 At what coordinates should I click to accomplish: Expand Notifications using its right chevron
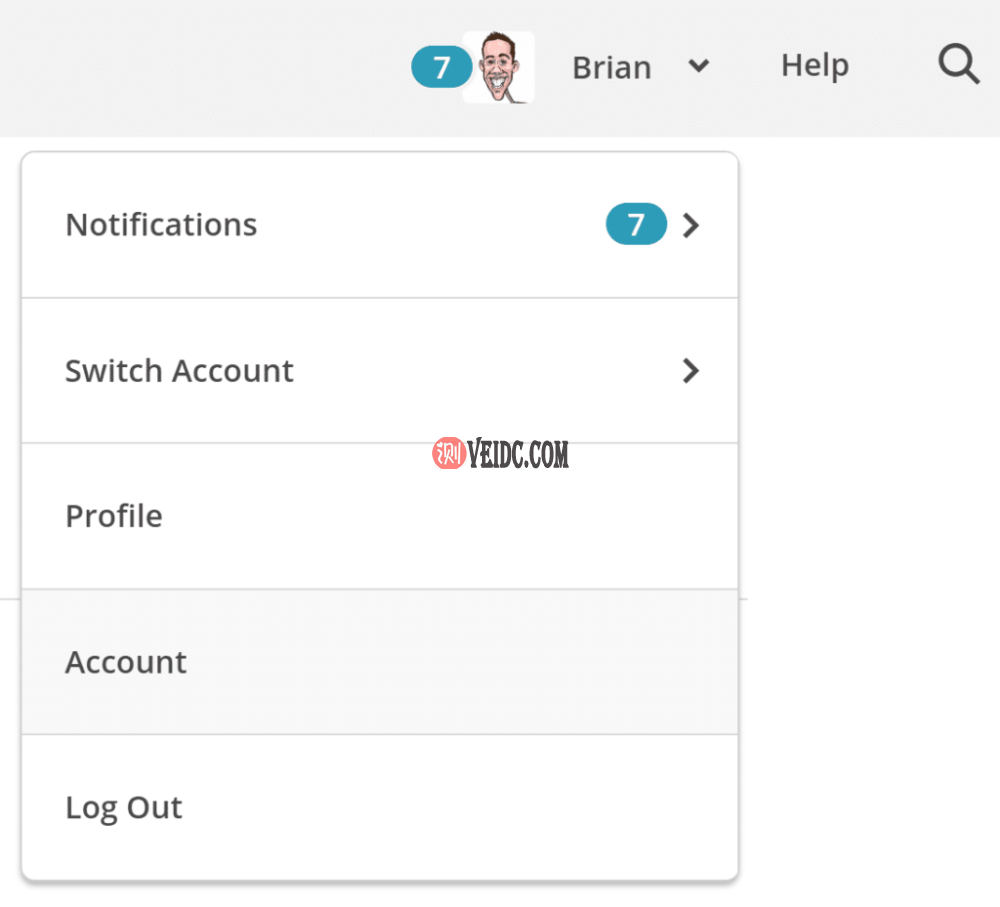[x=690, y=226]
